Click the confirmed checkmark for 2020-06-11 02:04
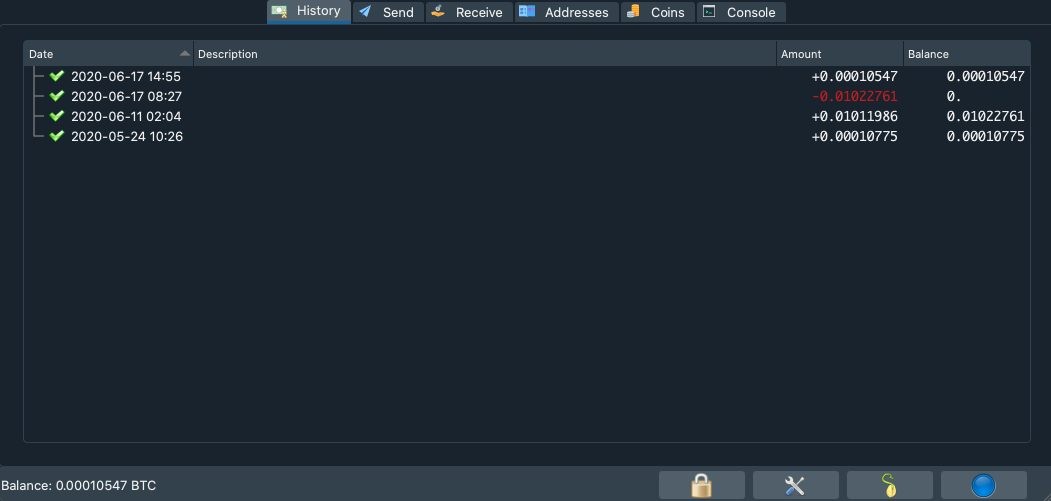Viewport: 1051px width, 501px height. point(57,116)
